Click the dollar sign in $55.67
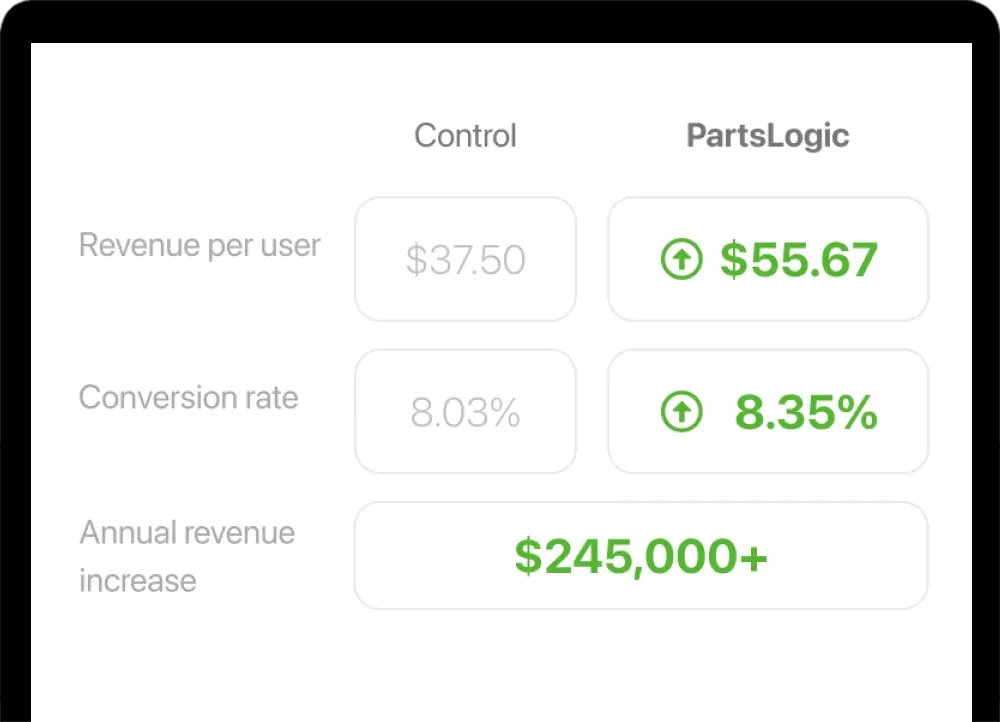Screen dimensions: 1000x722 tap(733, 260)
